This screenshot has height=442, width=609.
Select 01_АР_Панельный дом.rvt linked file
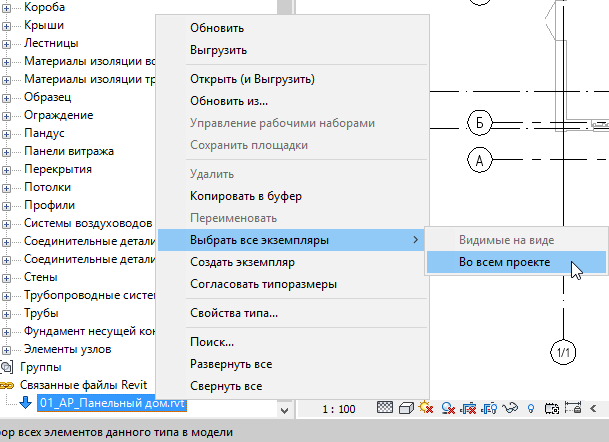coord(112,403)
